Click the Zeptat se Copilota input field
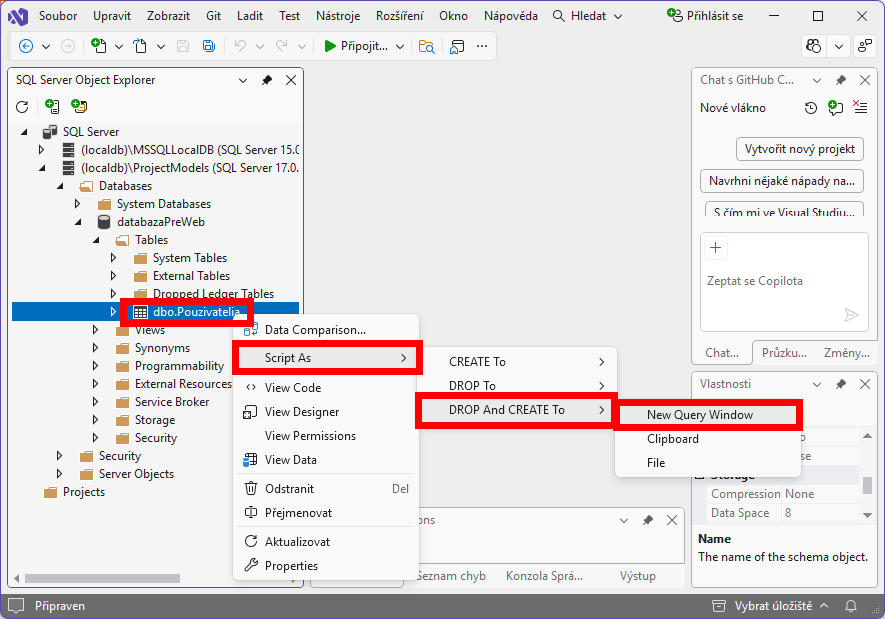The image size is (885, 619). [784, 281]
